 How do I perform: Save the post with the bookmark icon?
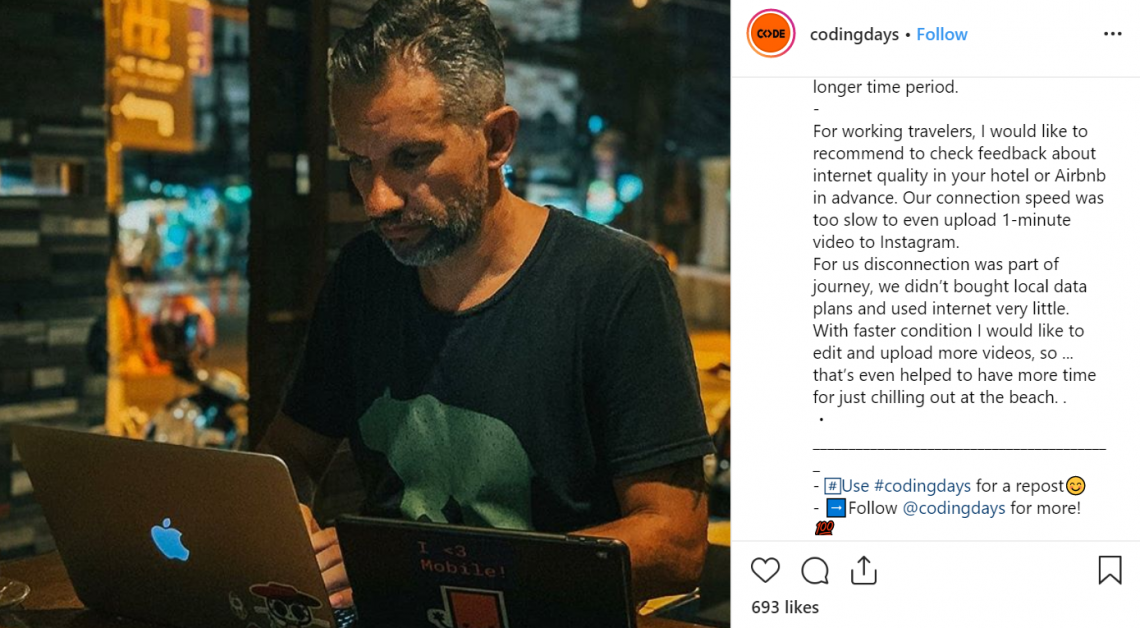coord(1109,571)
